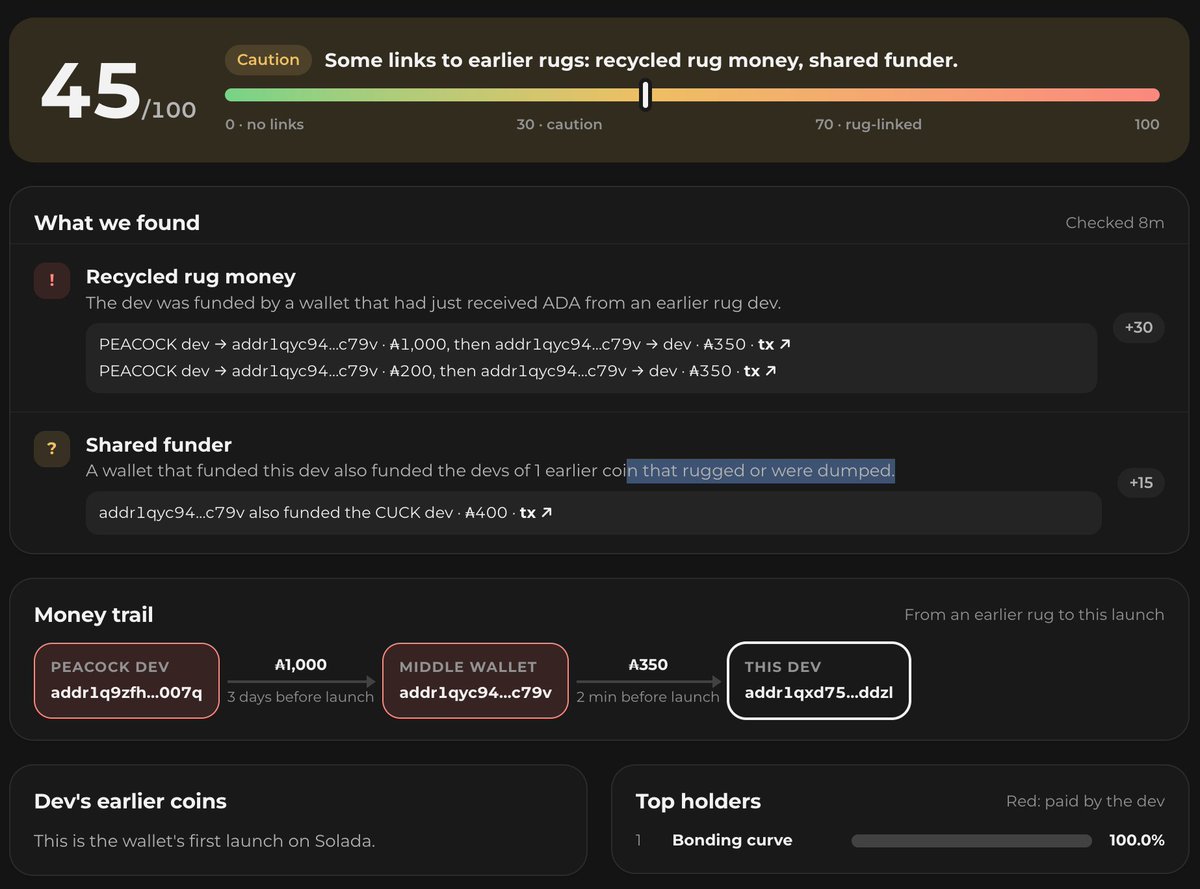
Task: Click the 'Money trail' heading
Action: [94, 615]
